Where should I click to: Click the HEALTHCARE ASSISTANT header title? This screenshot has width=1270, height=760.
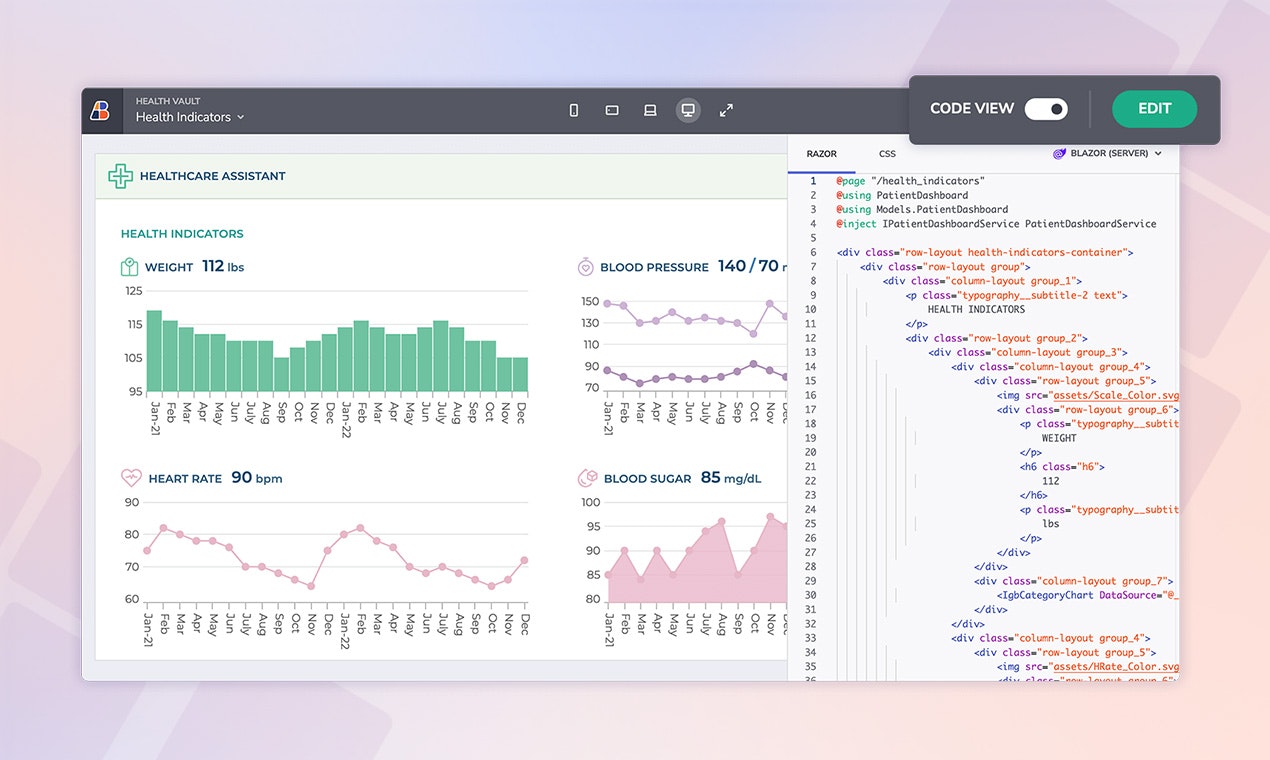click(x=212, y=176)
